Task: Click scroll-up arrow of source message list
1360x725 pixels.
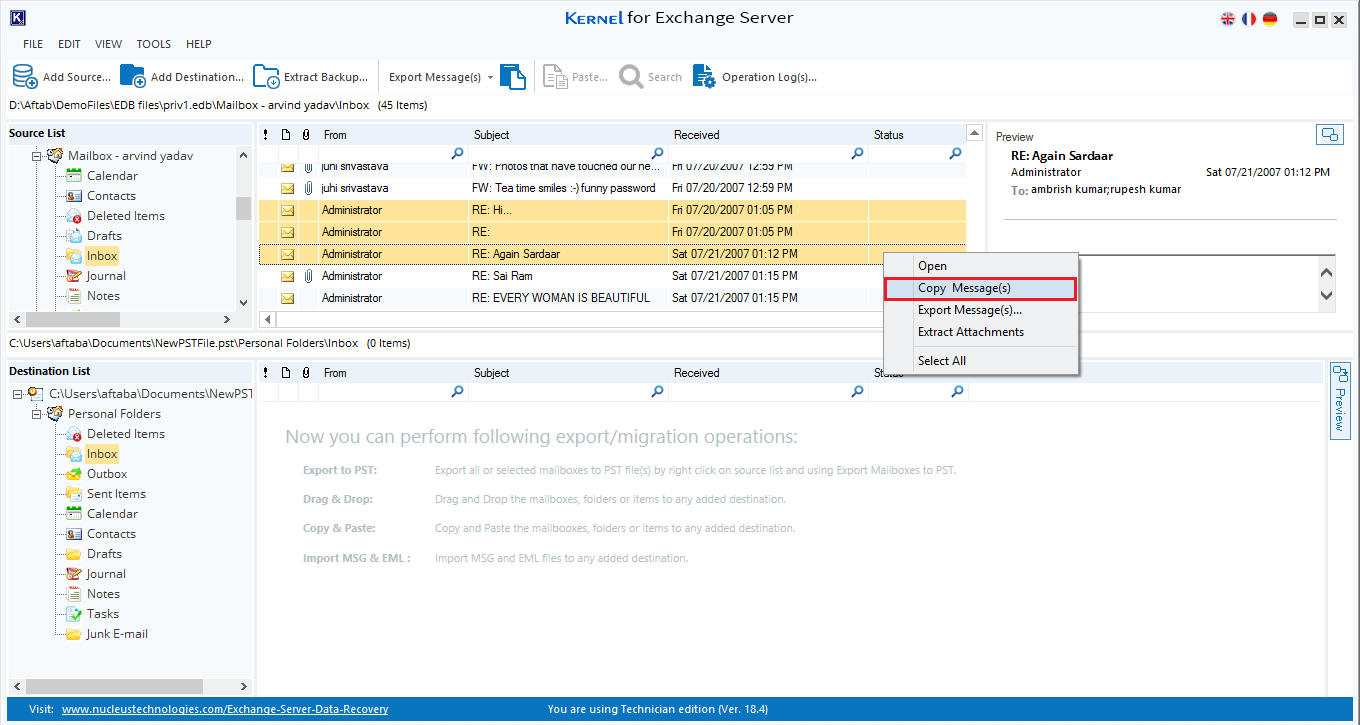Action: (x=975, y=134)
